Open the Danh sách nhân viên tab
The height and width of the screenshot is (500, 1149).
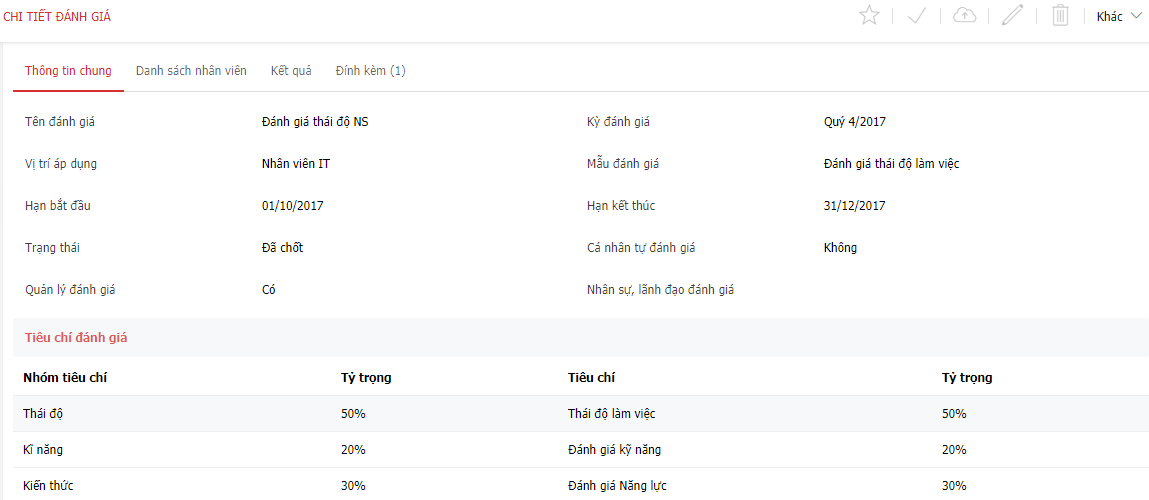(x=191, y=71)
